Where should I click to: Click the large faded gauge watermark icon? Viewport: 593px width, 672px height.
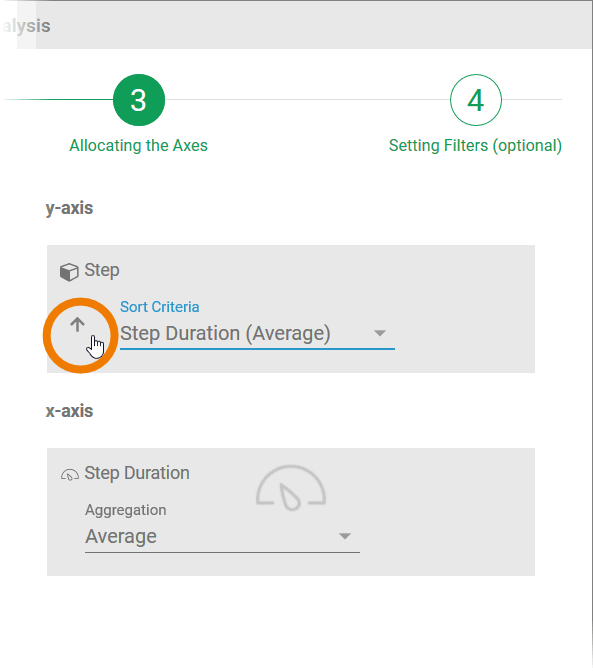[291, 488]
